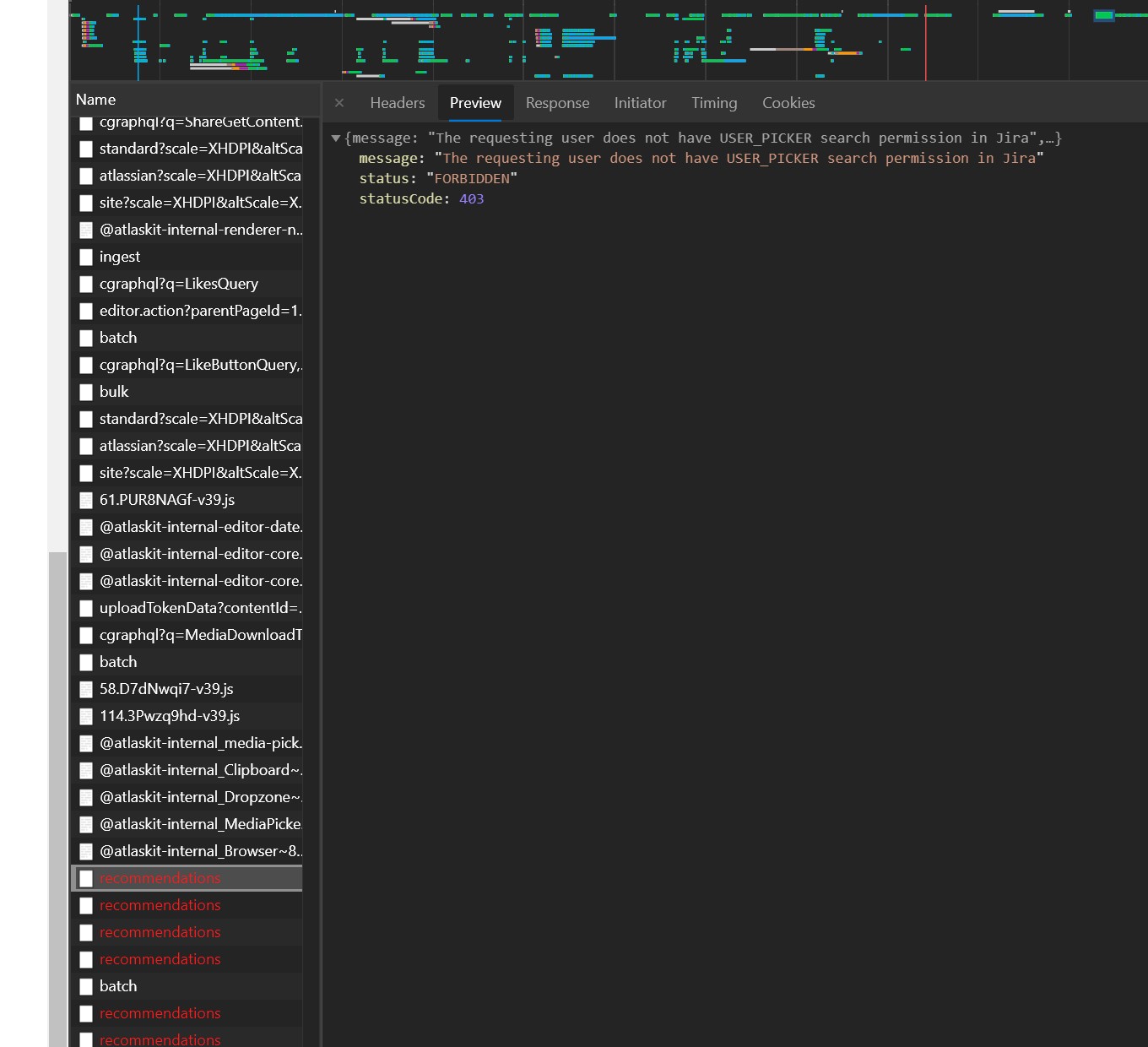
Task: Click icon for @atlaskit-internal_Clipboard request
Action: 86,770
